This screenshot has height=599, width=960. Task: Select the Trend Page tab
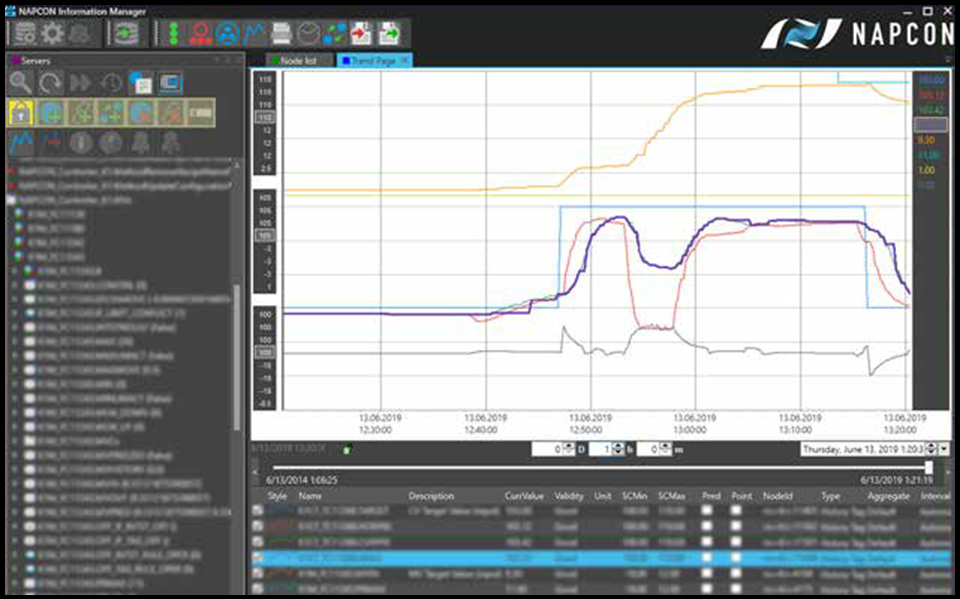(373, 61)
